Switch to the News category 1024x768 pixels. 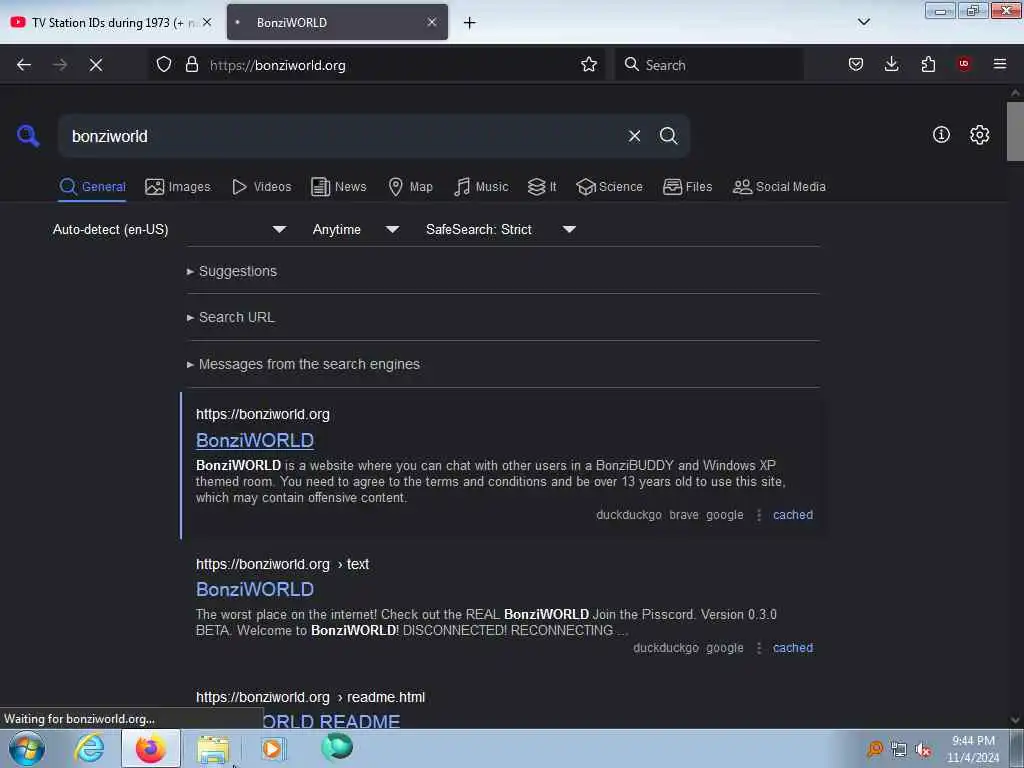click(x=339, y=187)
